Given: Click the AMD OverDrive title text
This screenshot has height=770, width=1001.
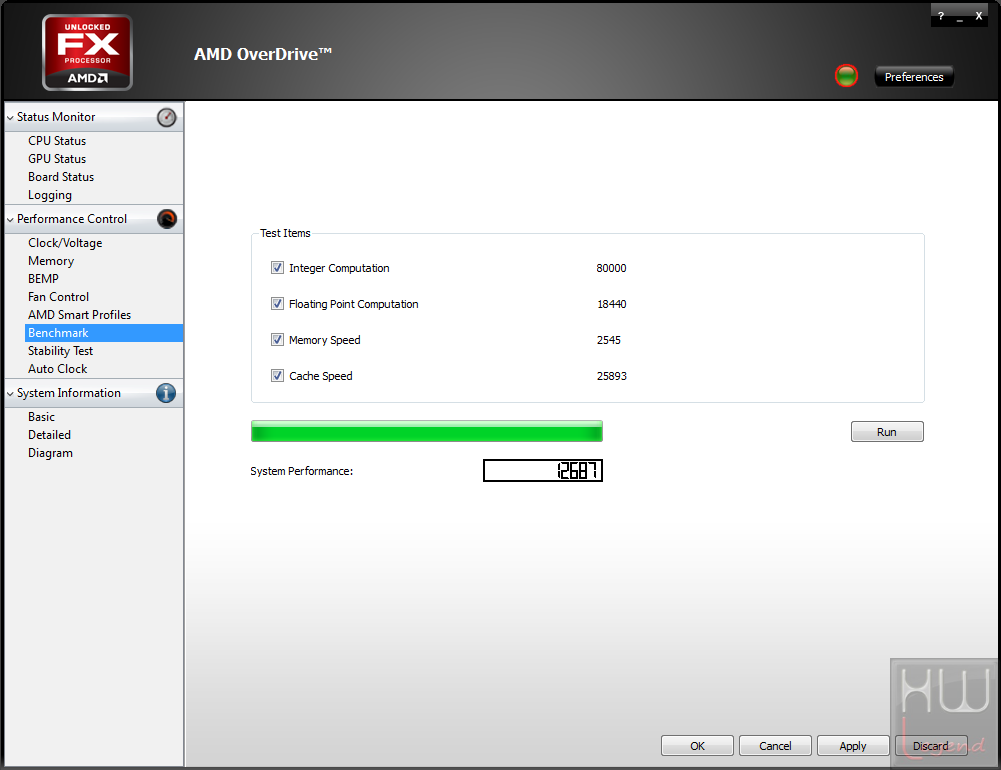Looking at the screenshot, I should 262,54.
